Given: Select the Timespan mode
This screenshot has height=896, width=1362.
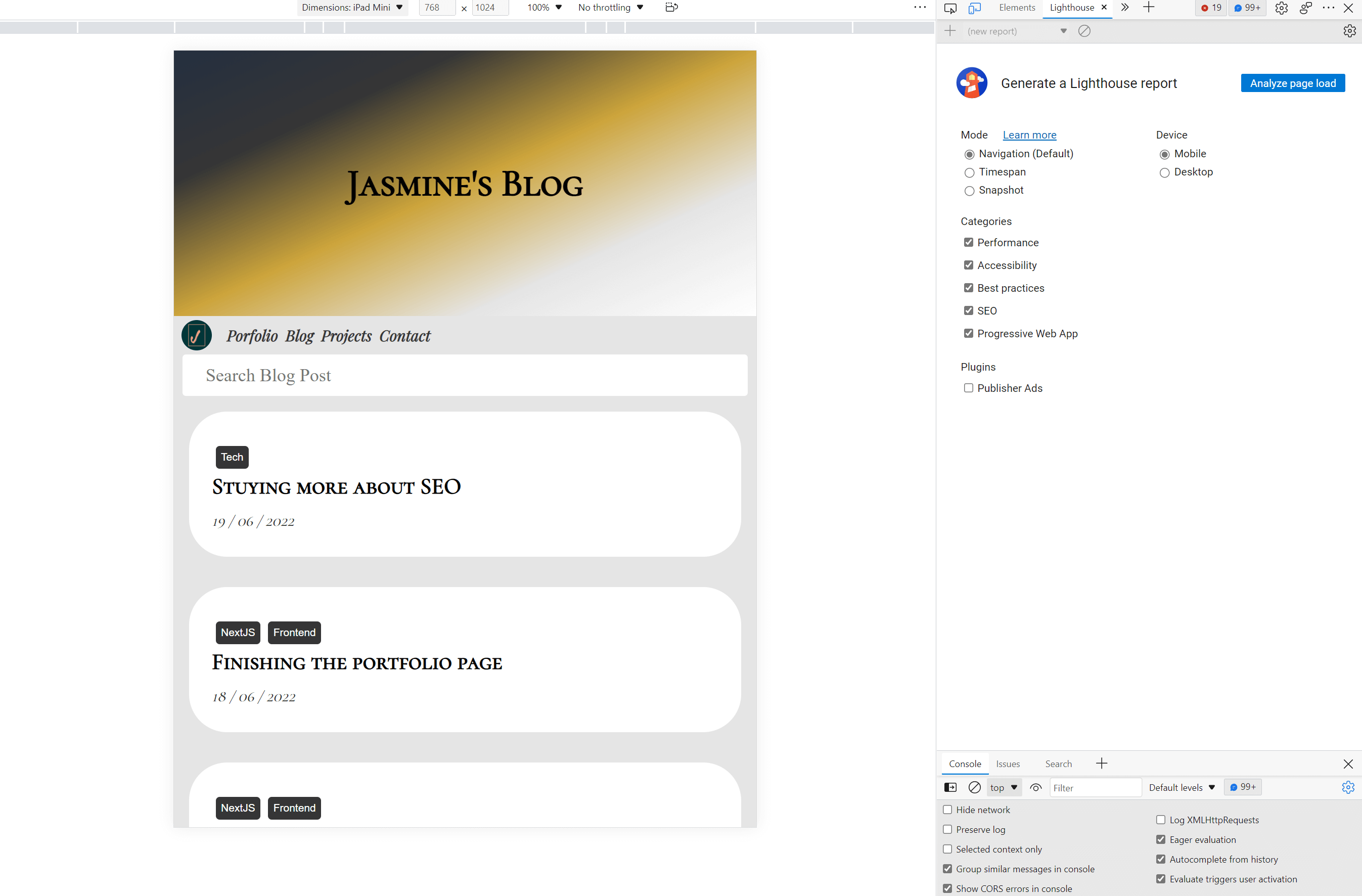Looking at the screenshot, I should (x=969, y=172).
